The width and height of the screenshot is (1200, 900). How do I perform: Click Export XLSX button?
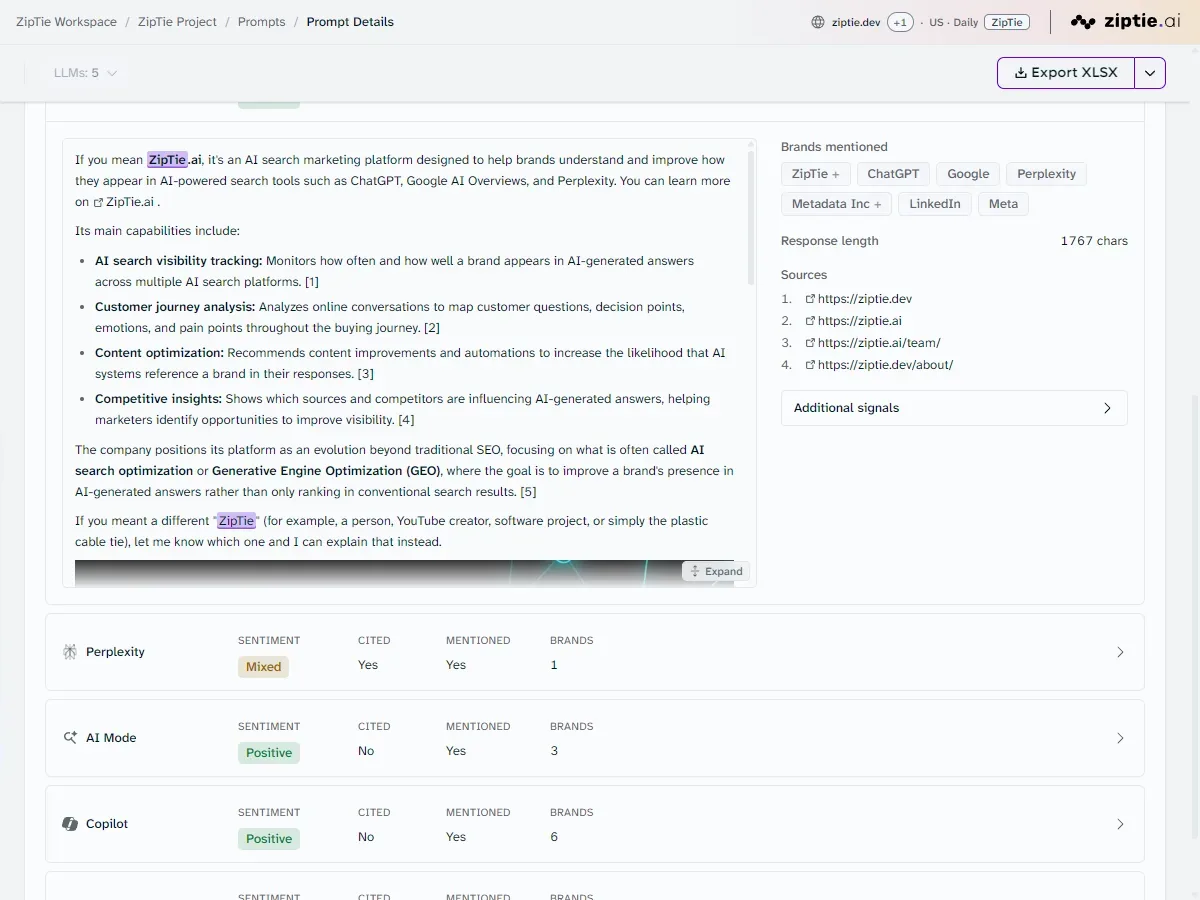tap(1066, 73)
